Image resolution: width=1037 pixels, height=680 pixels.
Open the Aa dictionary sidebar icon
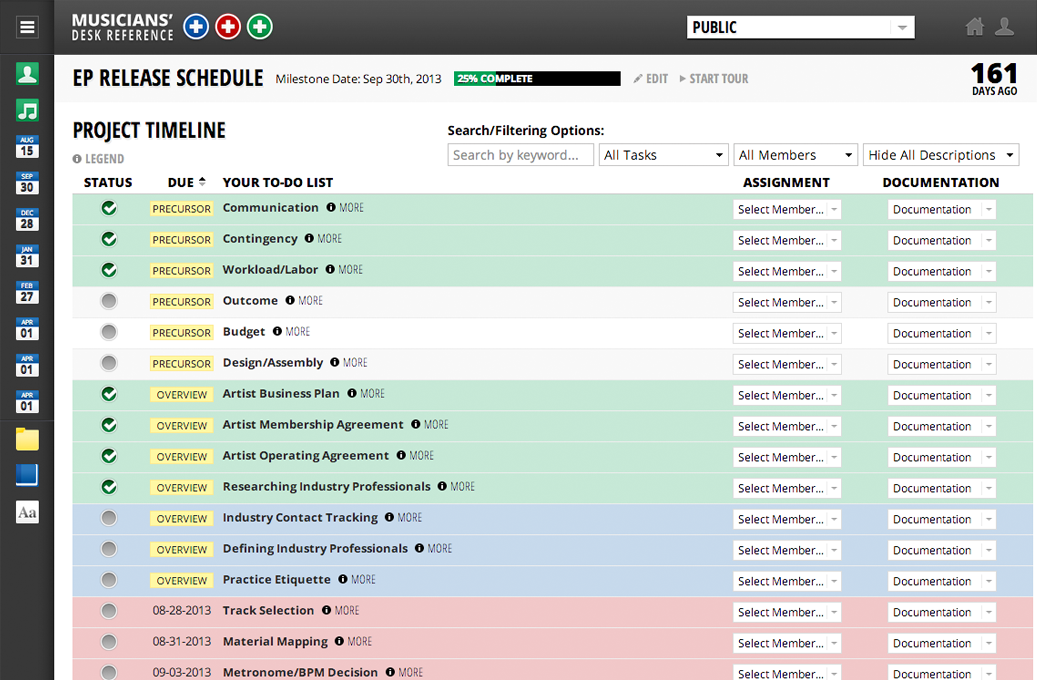[x=27, y=512]
